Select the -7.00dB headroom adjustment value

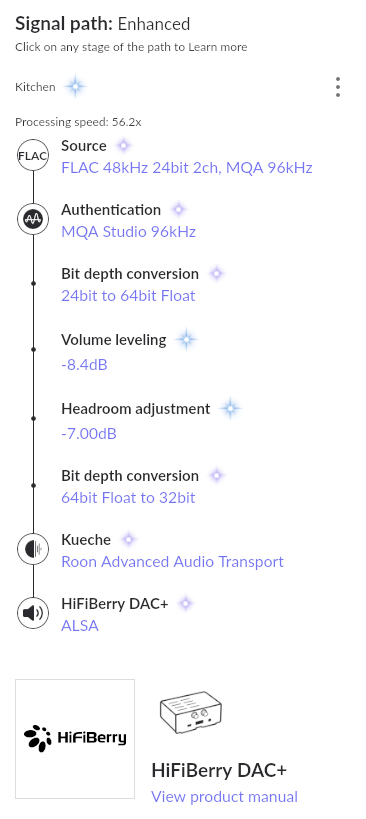coord(89,434)
